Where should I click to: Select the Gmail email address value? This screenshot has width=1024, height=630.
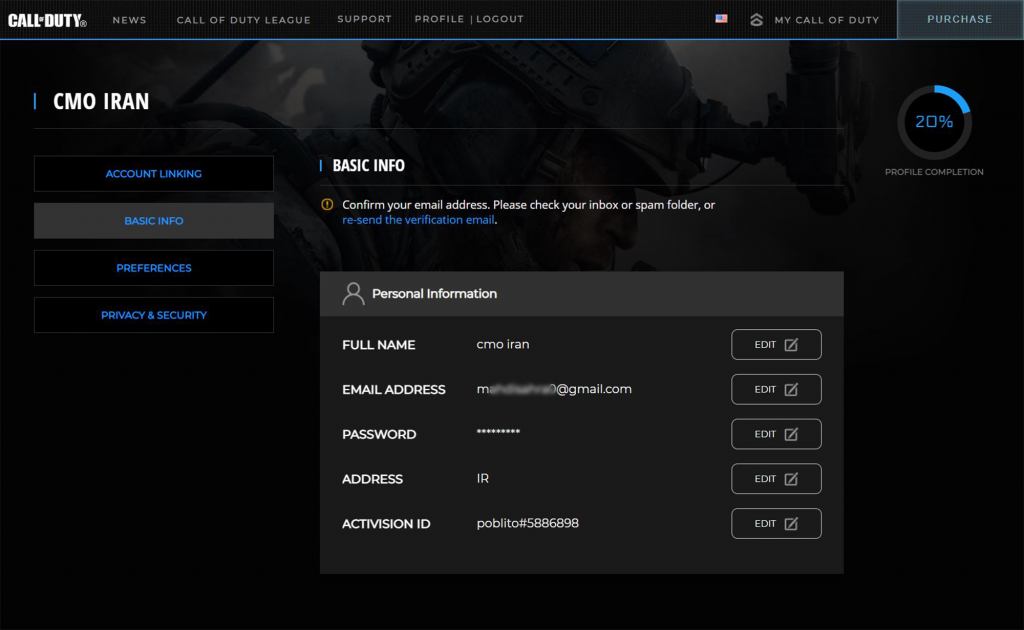tap(554, 389)
